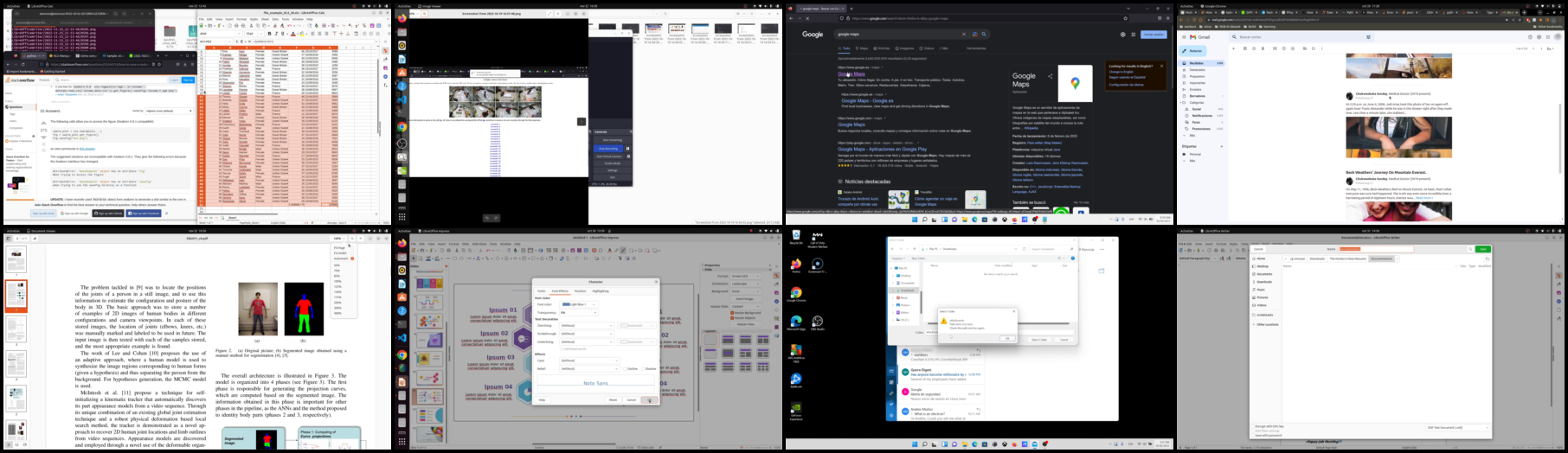This screenshot has width=1568, height=453.
Task: Open the Overlining dropdown in Character dialog
Action: click(x=587, y=325)
